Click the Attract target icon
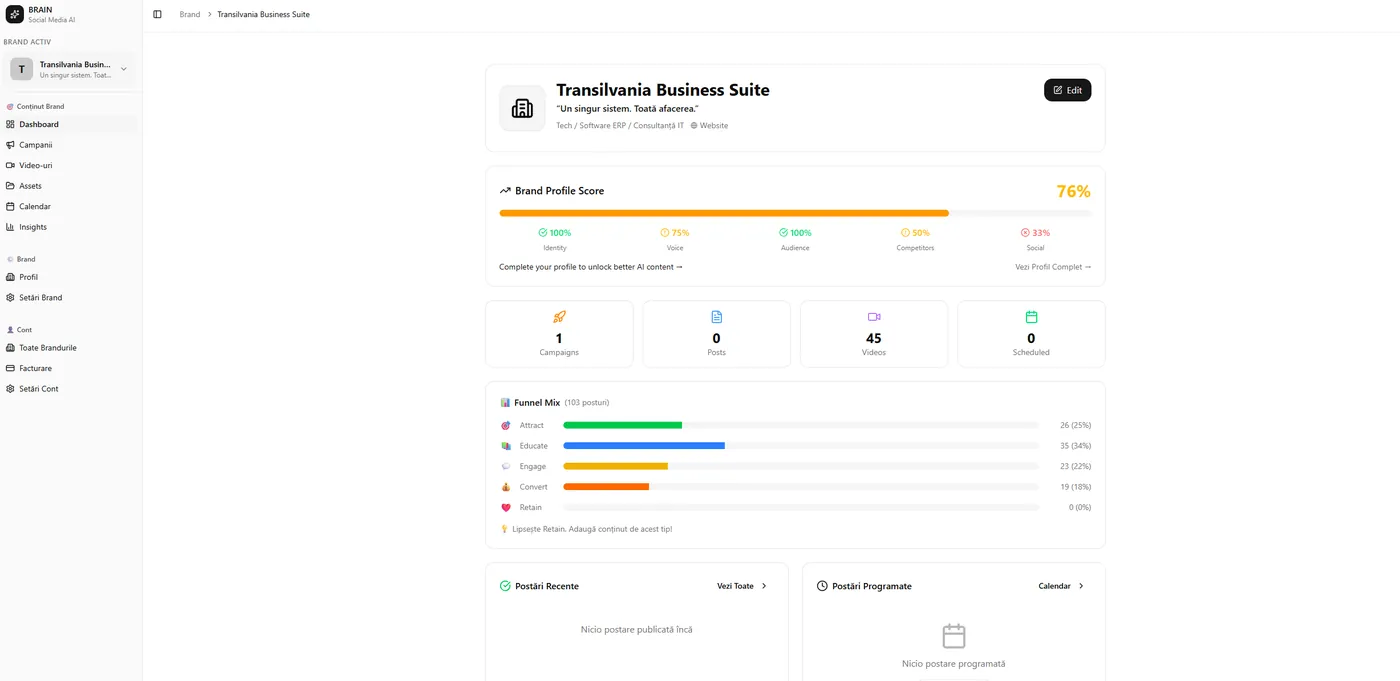The height and width of the screenshot is (681, 1400). pos(505,425)
